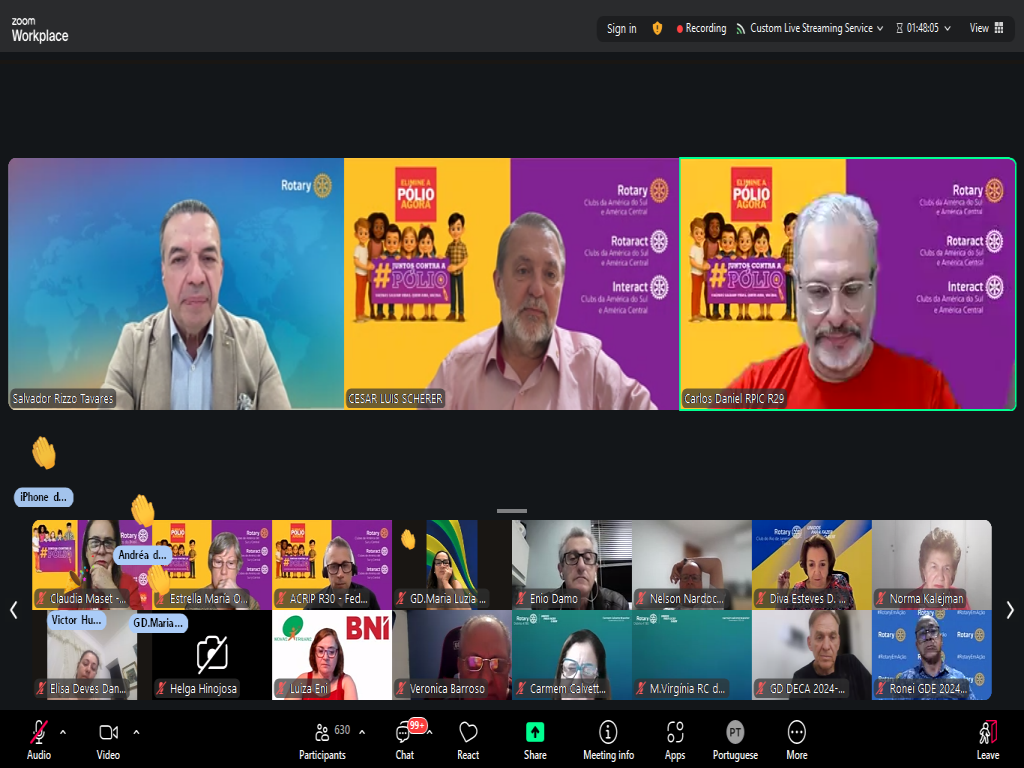Expand Custom Live Streaming Service dropdown
This screenshot has height=768, width=1024.
880,28
